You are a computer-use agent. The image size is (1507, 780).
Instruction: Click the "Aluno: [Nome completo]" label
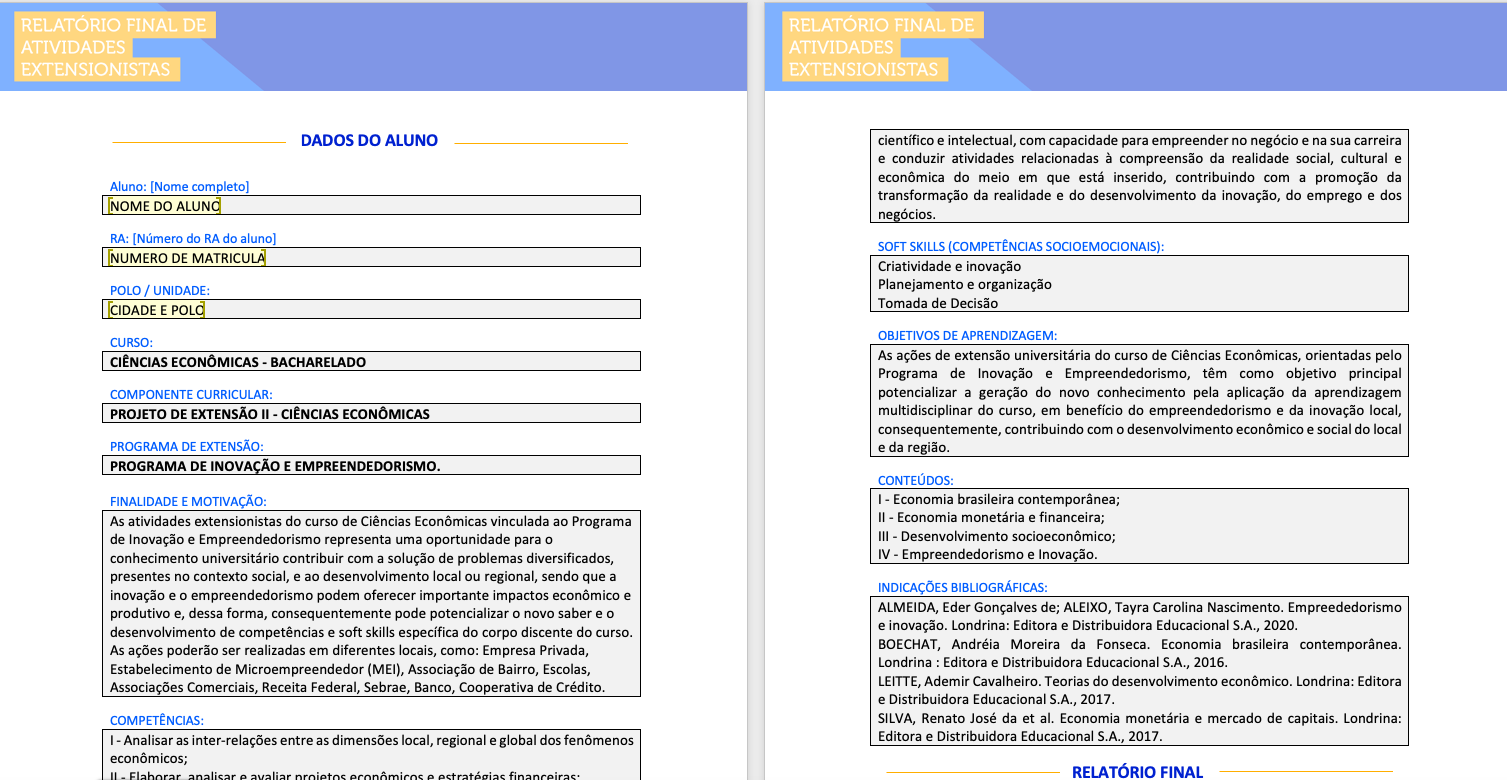(179, 187)
